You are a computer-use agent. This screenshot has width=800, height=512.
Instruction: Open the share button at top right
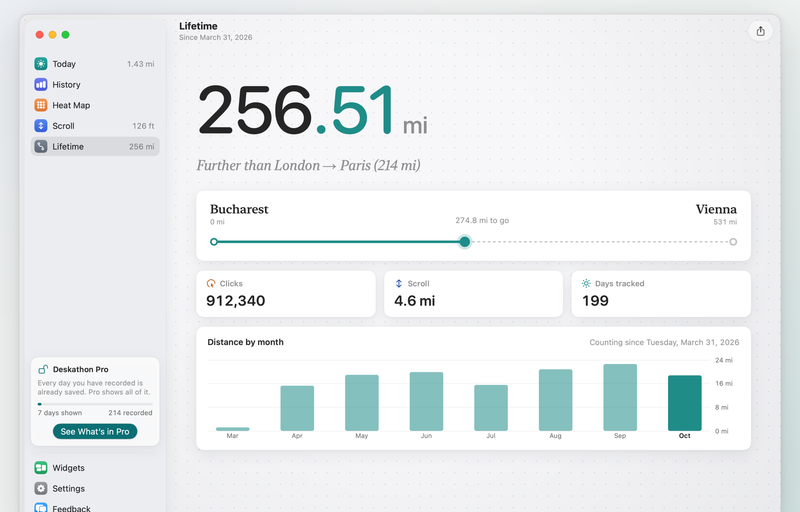(x=760, y=31)
